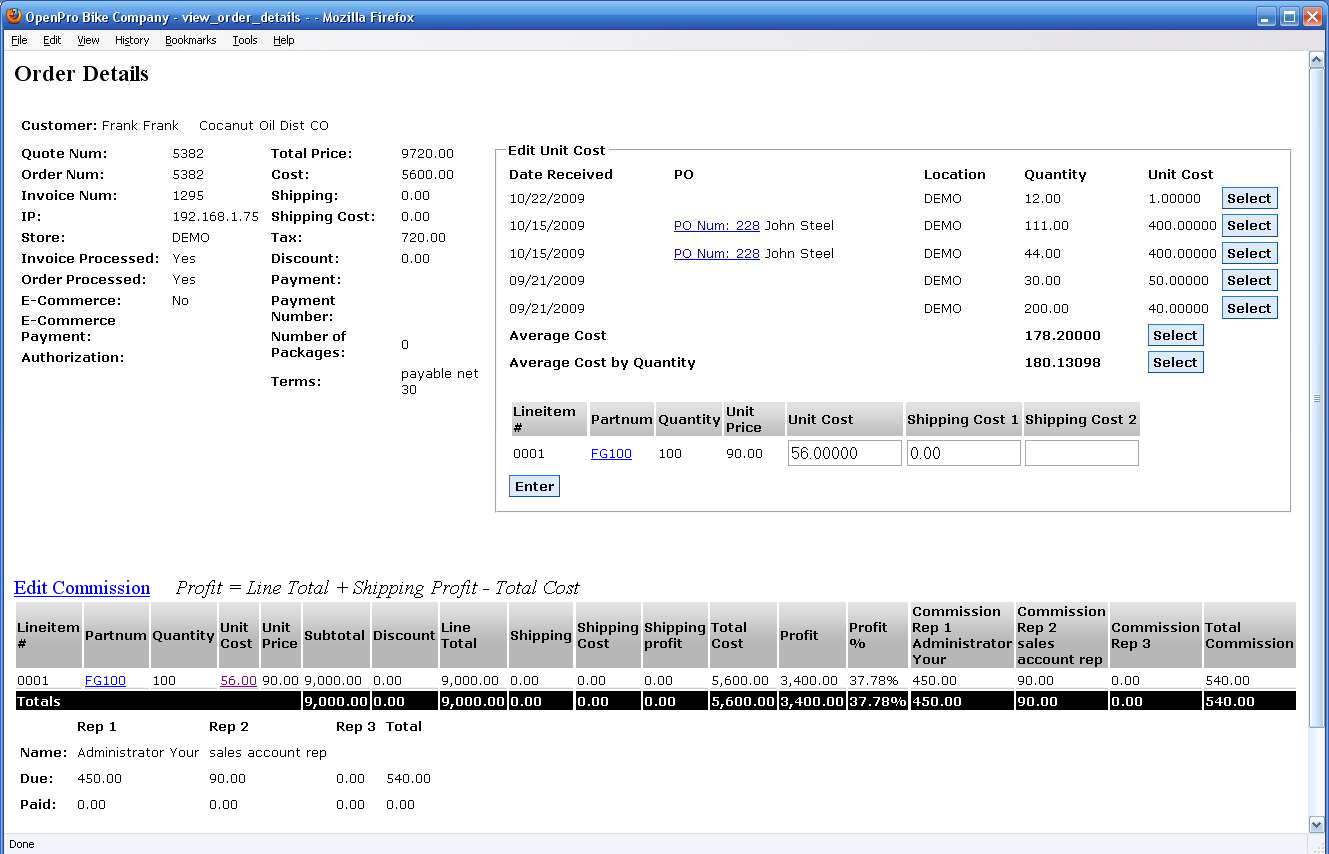
Task: Select the 10/22/2009 unit cost 1.00000
Action: coord(1249,198)
